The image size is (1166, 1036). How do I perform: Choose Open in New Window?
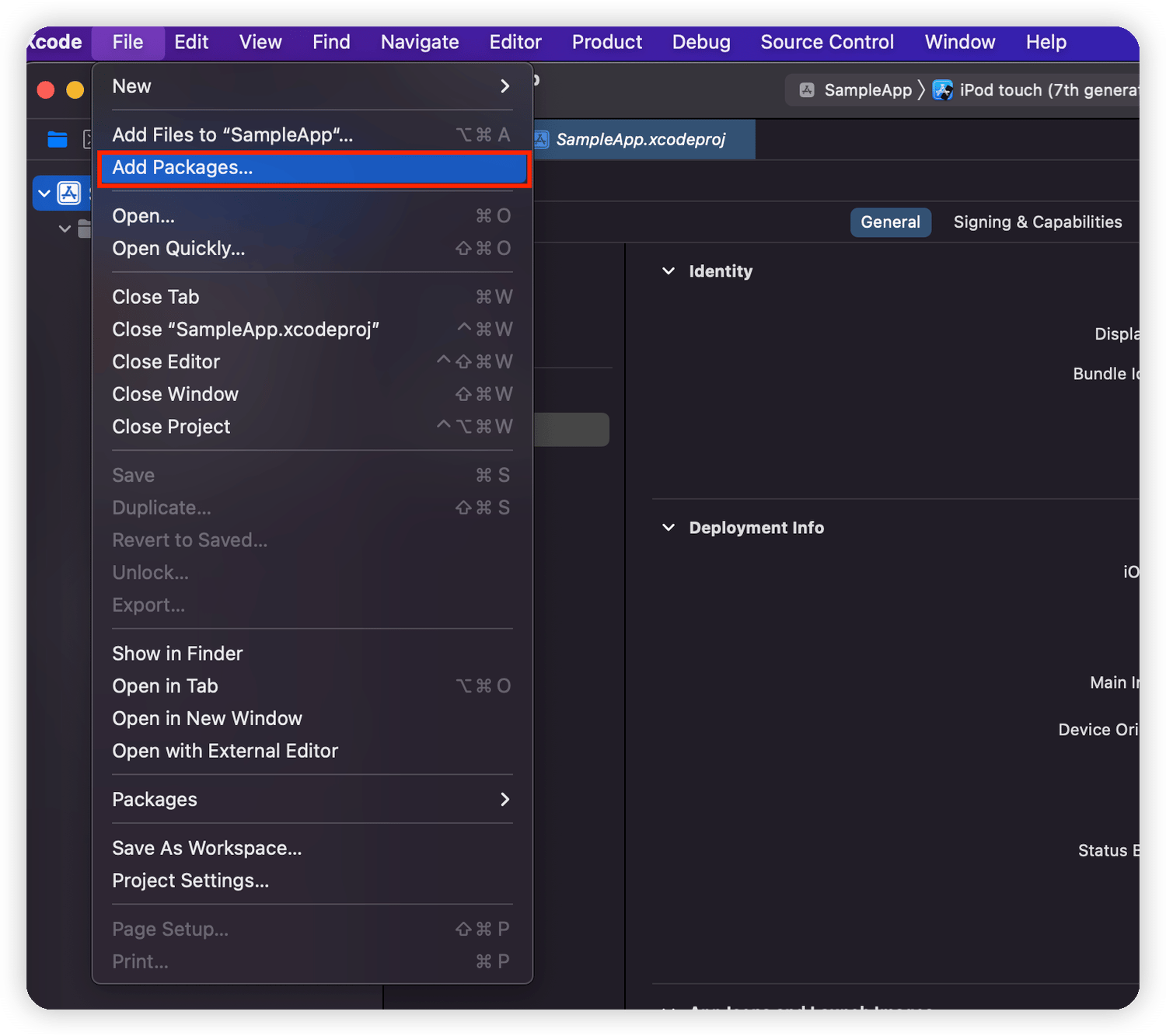[312, 719]
